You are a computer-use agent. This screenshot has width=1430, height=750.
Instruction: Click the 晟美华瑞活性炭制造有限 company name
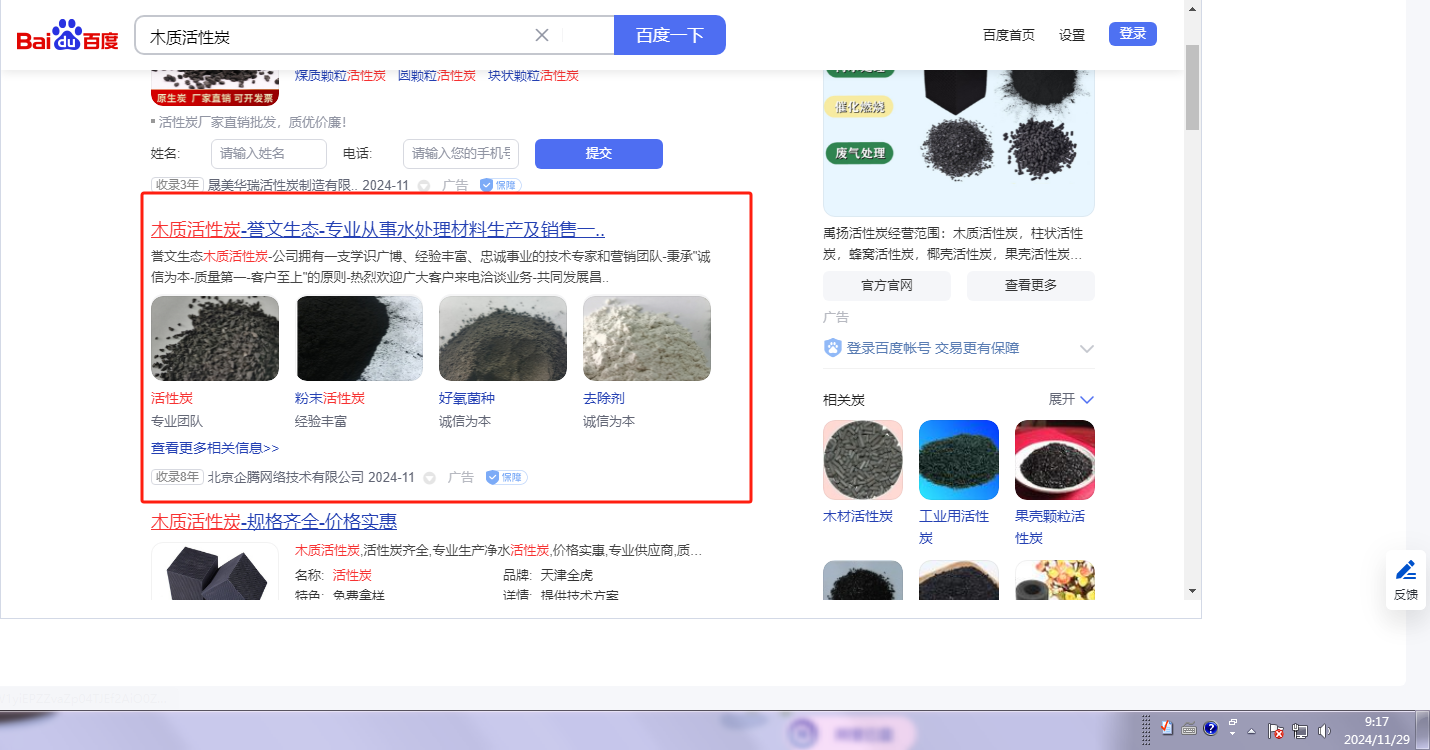point(282,185)
